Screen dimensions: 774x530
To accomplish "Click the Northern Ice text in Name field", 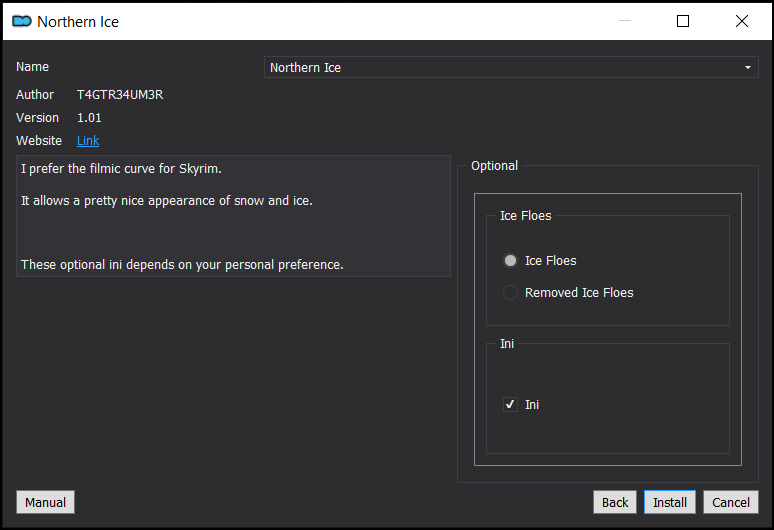I will coord(305,68).
